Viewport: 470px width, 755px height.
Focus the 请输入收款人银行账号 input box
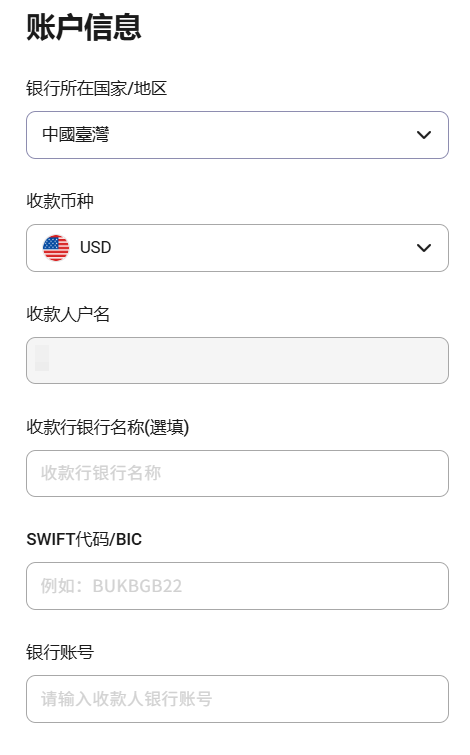click(237, 699)
